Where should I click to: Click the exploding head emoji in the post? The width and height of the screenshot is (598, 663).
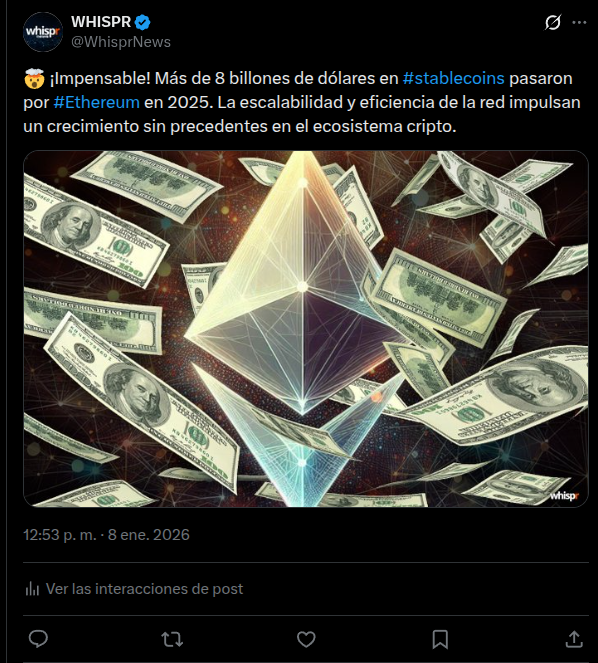34,79
